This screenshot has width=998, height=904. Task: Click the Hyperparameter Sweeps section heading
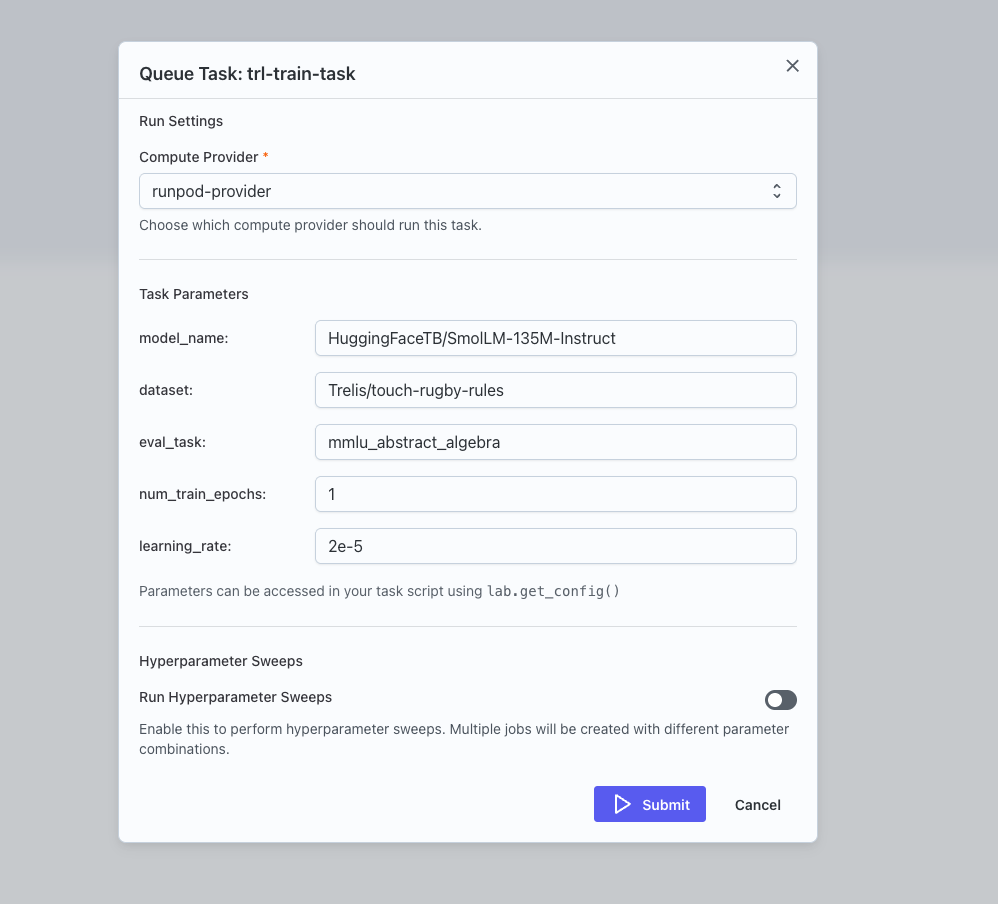click(219, 661)
